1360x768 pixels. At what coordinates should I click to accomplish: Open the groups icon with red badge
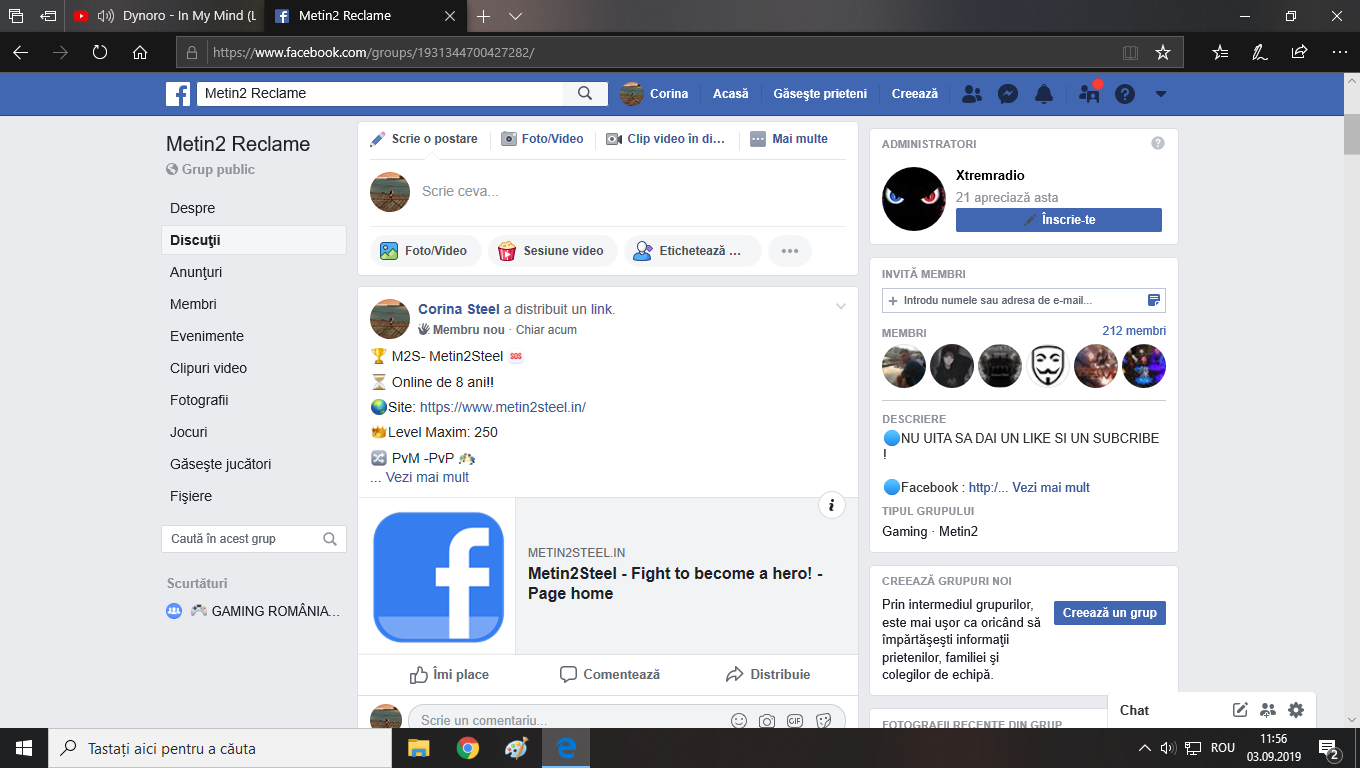tap(1089, 94)
